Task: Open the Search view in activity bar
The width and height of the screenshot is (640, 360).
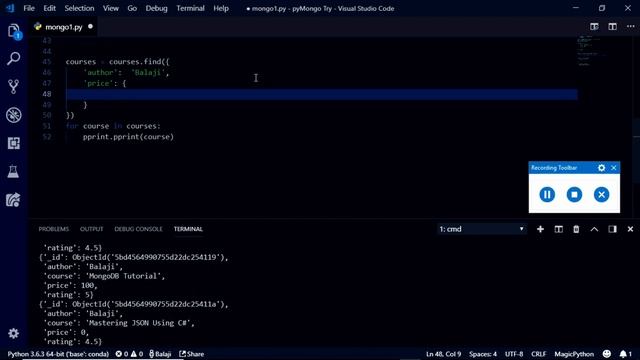Action: coord(13,59)
